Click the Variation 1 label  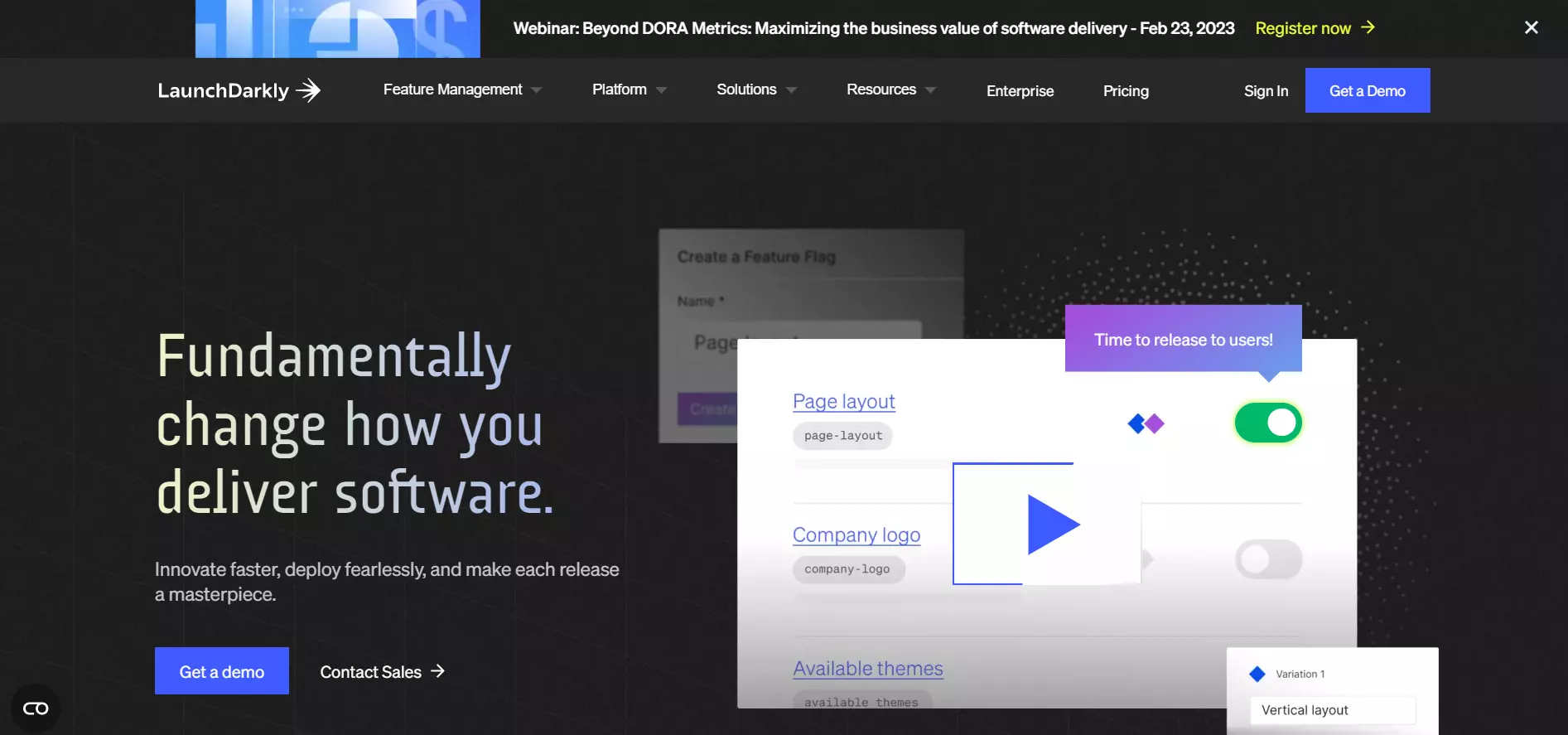(1300, 675)
